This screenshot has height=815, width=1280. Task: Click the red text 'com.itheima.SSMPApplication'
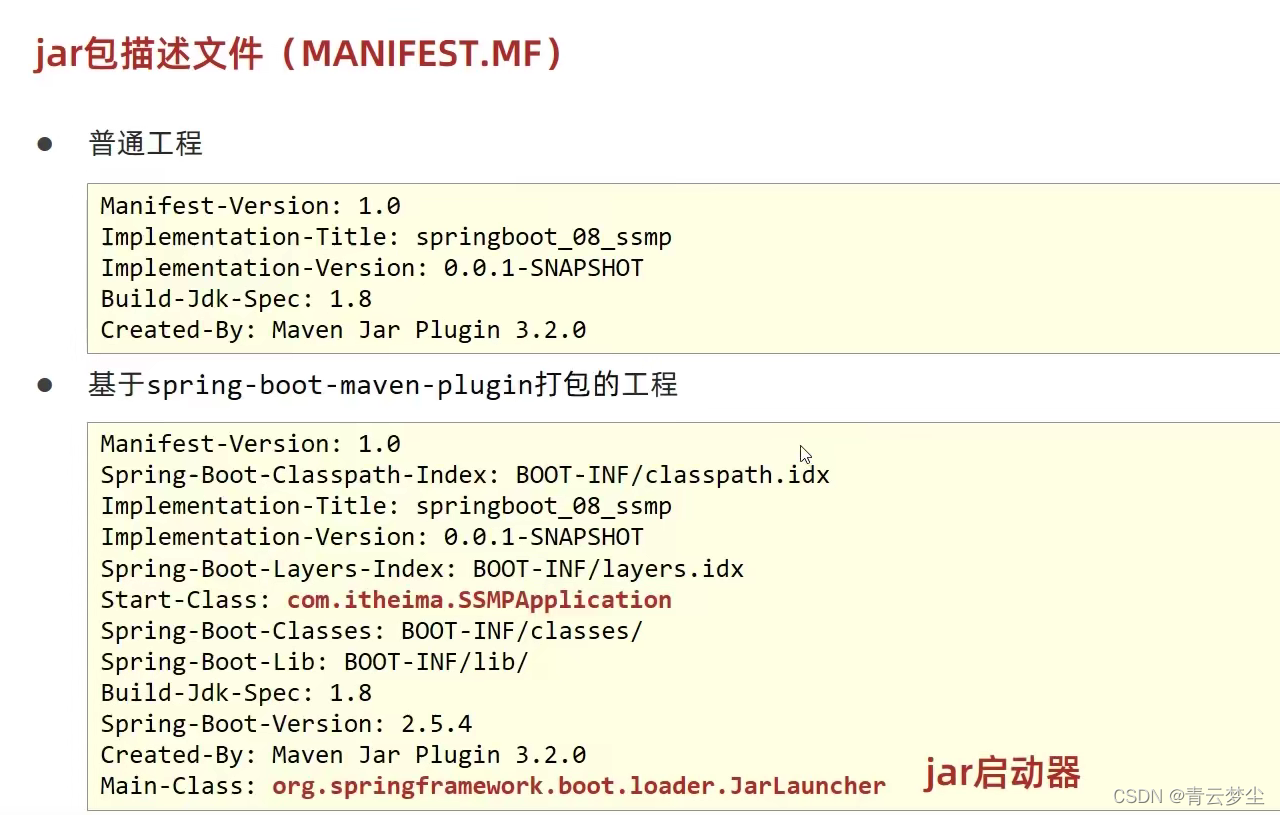tap(479, 600)
